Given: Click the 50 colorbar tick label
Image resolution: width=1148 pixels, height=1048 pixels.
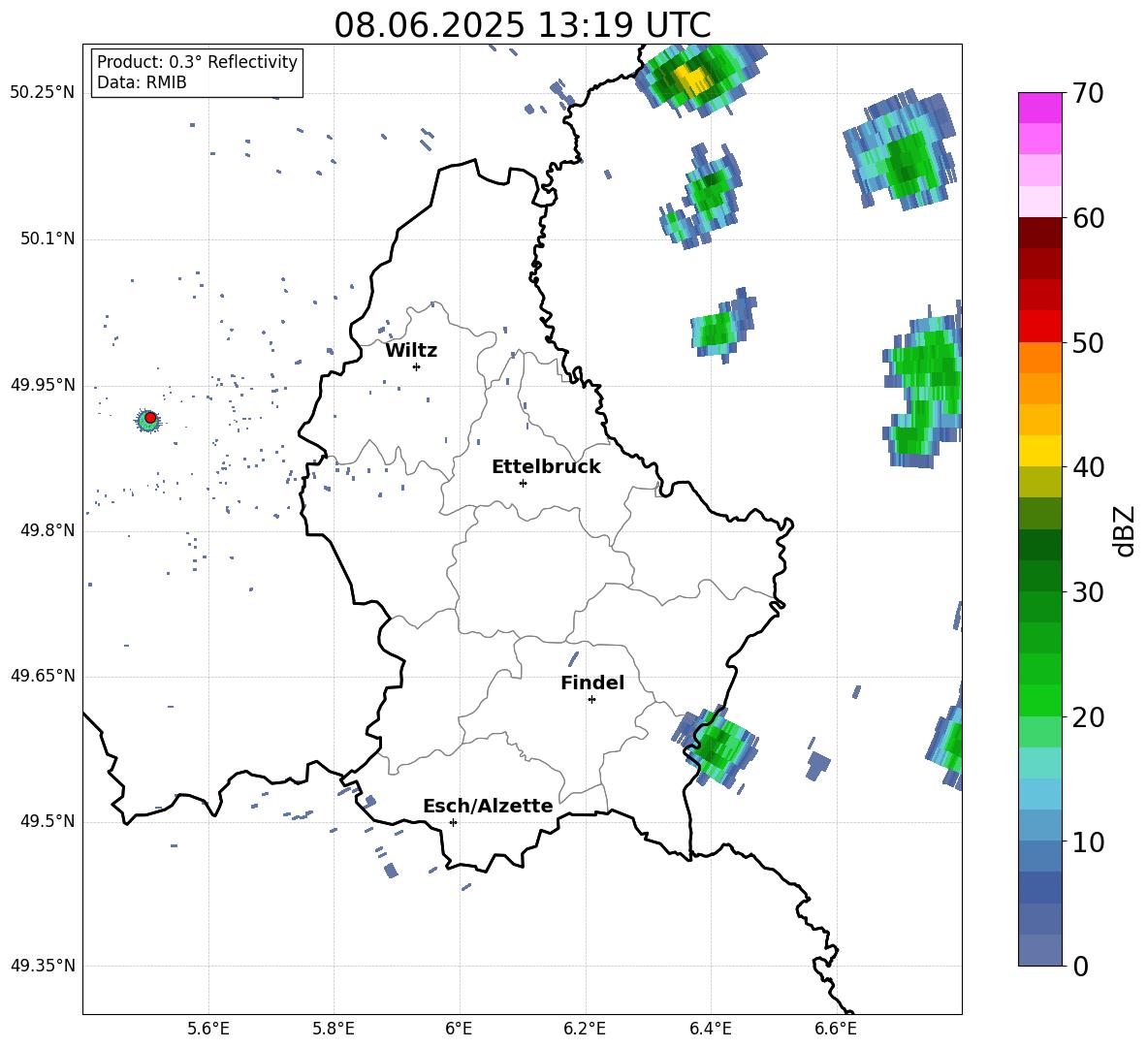Looking at the screenshot, I should (x=1088, y=342).
